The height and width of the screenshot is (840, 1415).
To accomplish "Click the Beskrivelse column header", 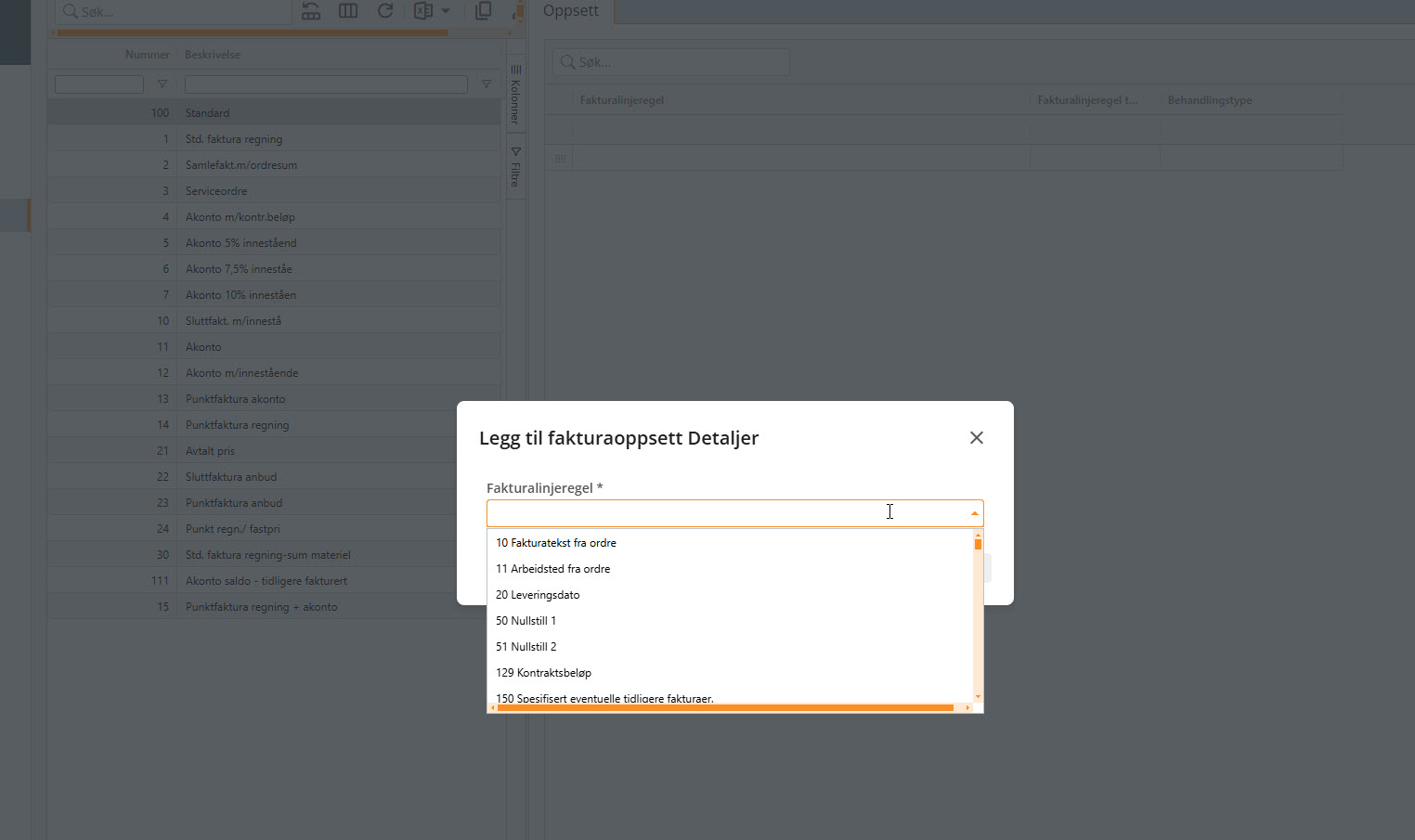I will pyautogui.click(x=213, y=55).
